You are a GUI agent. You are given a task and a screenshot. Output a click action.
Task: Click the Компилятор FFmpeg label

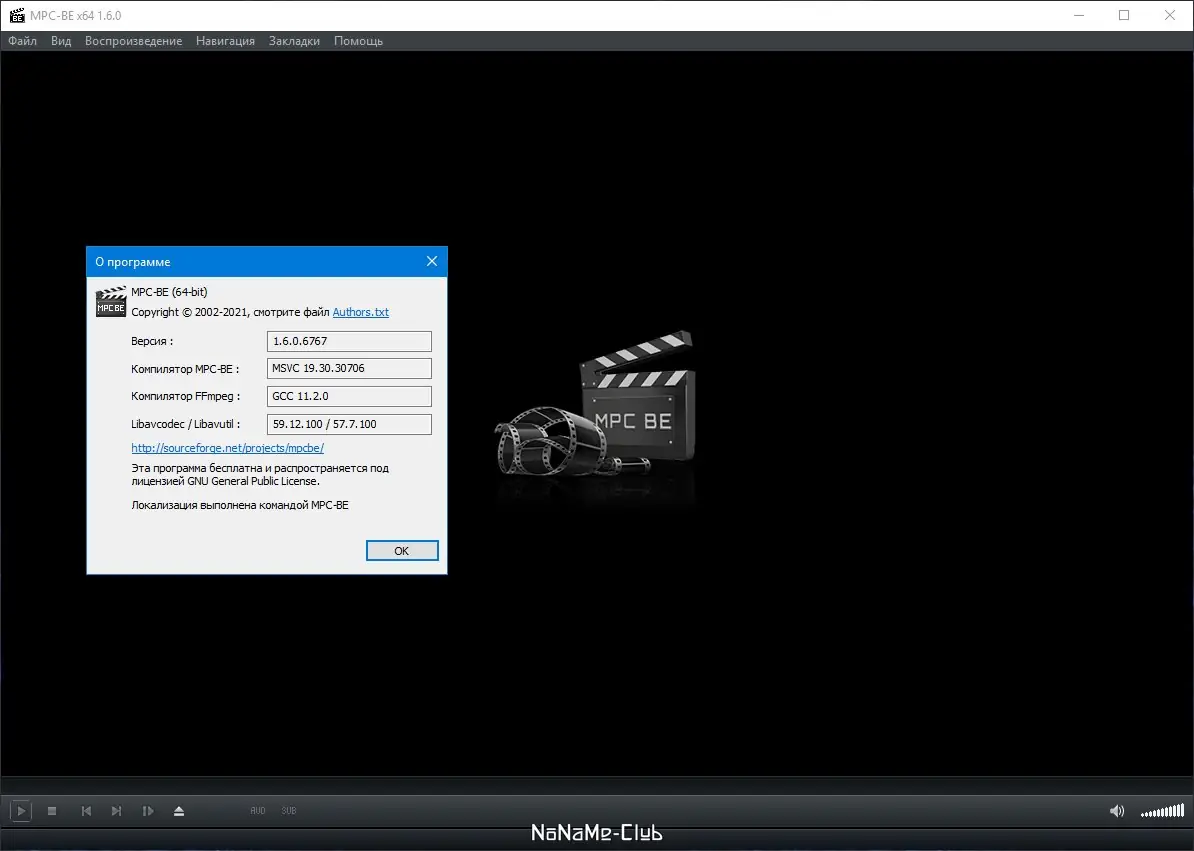pyautogui.click(x=186, y=397)
